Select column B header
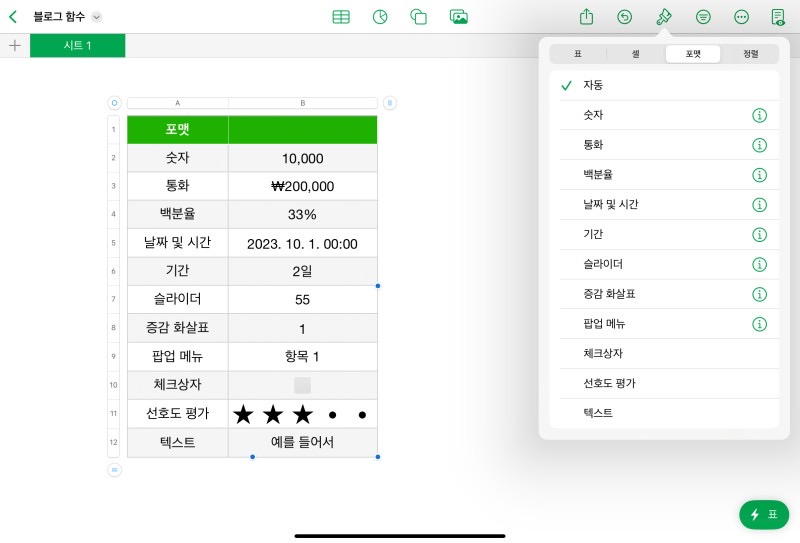Image resolution: width=800 pixels, height=543 pixels. click(303, 103)
